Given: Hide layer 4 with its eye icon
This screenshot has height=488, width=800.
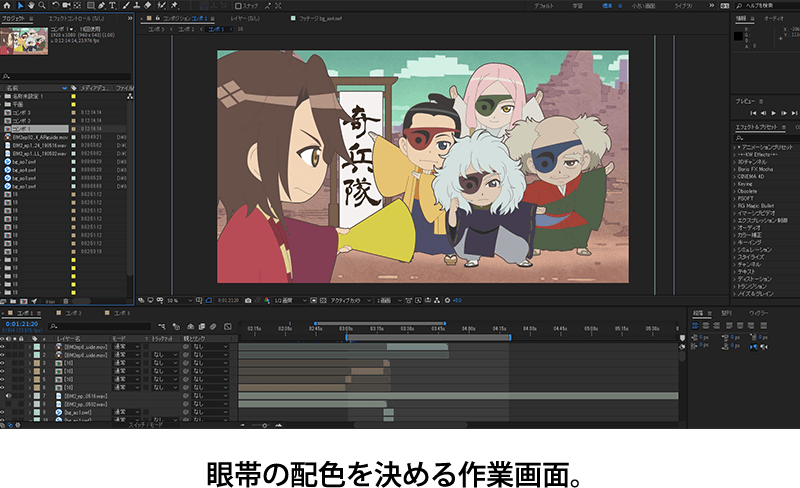Looking at the screenshot, I should 3,371.
